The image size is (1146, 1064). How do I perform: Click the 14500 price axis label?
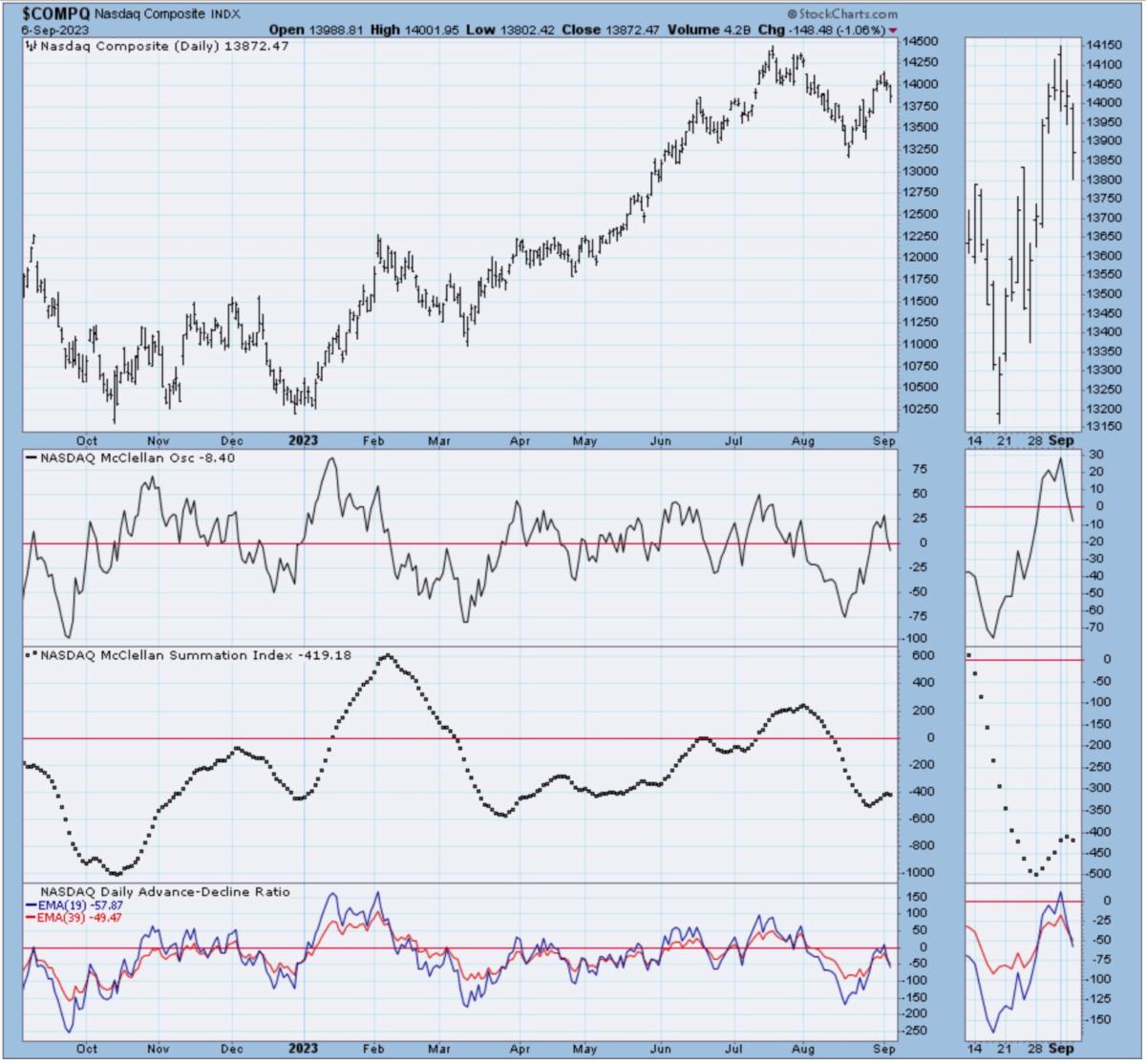[922, 42]
